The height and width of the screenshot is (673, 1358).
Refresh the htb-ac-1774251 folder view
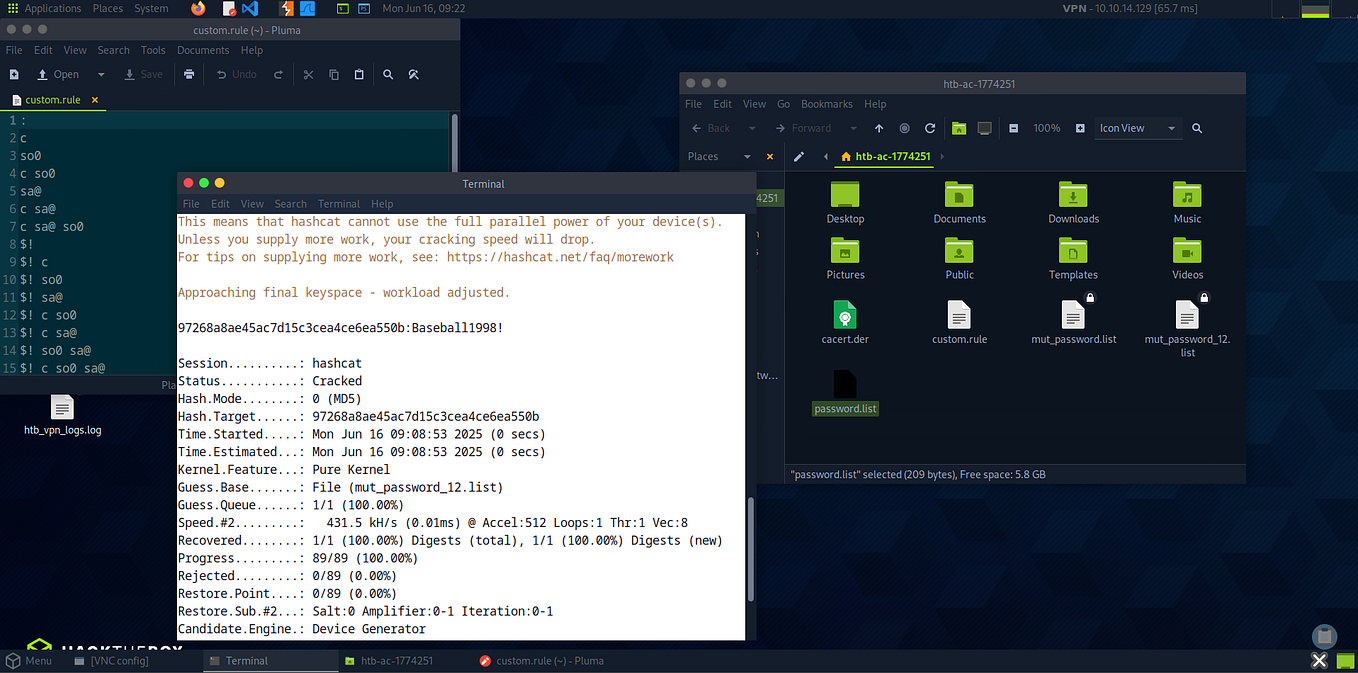tap(930, 128)
